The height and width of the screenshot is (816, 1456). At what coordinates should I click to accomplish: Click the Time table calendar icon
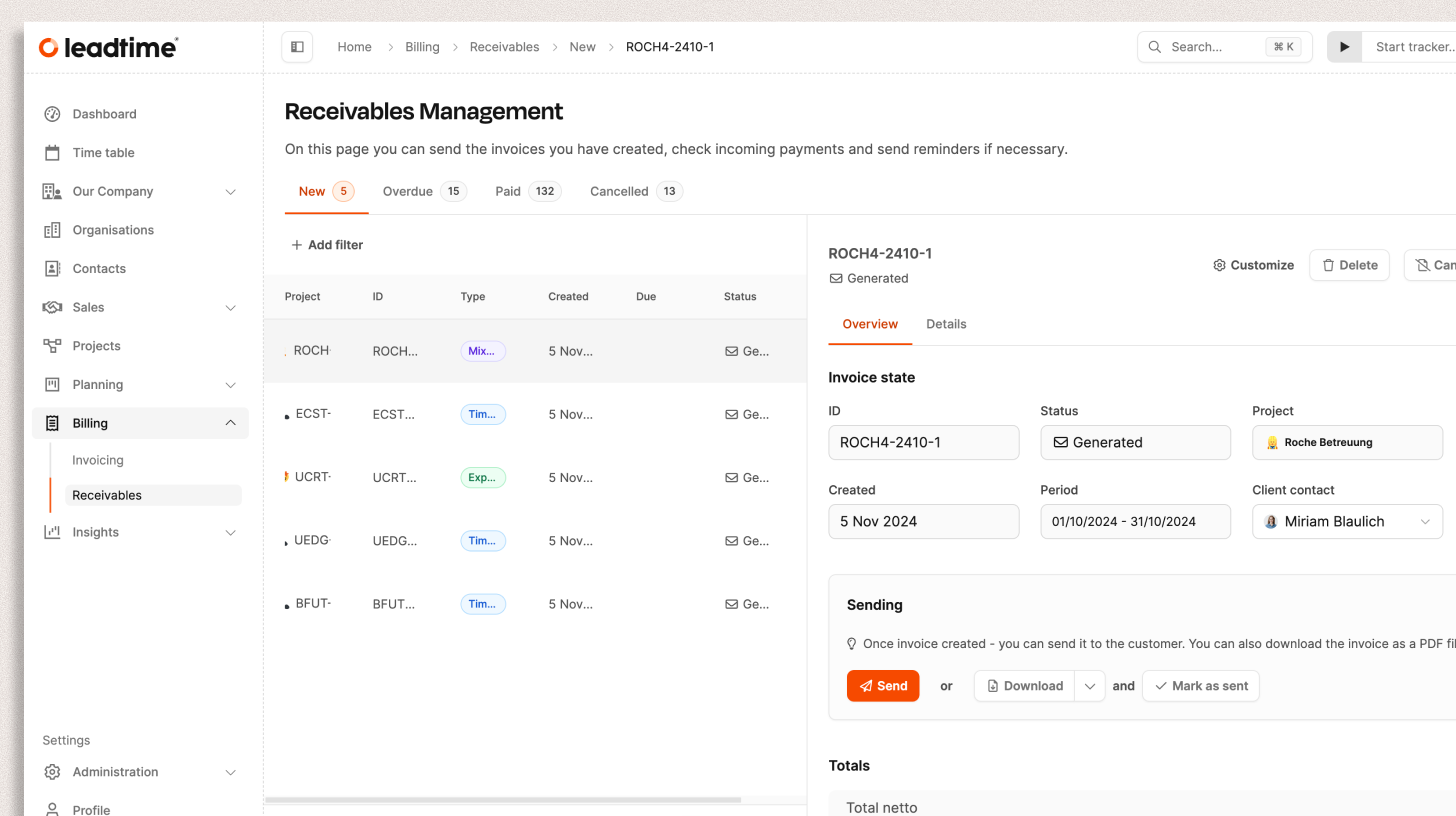[x=52, y=153]
